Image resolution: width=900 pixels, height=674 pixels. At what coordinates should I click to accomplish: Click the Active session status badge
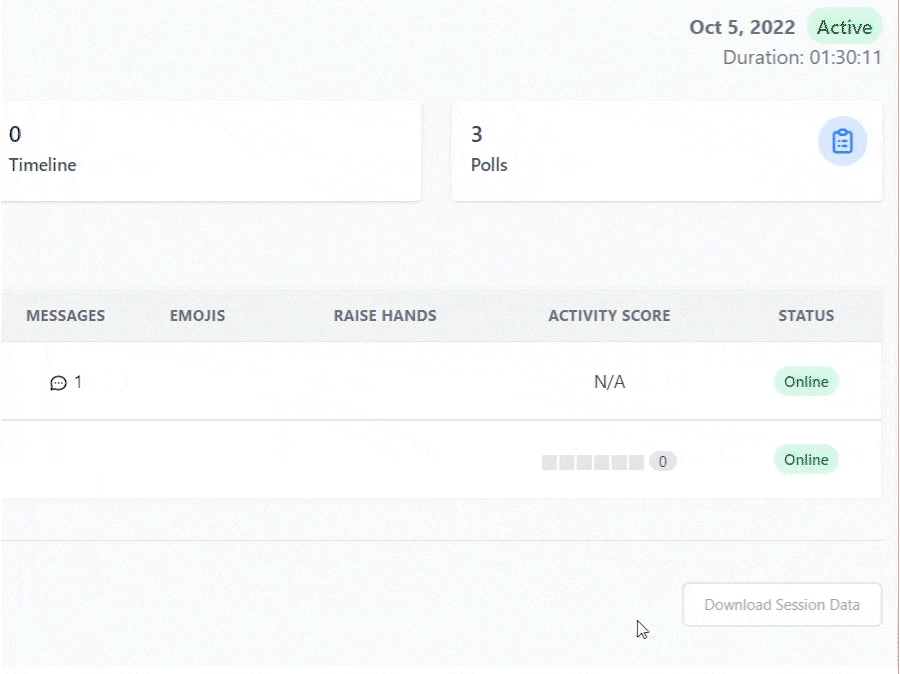844,27
